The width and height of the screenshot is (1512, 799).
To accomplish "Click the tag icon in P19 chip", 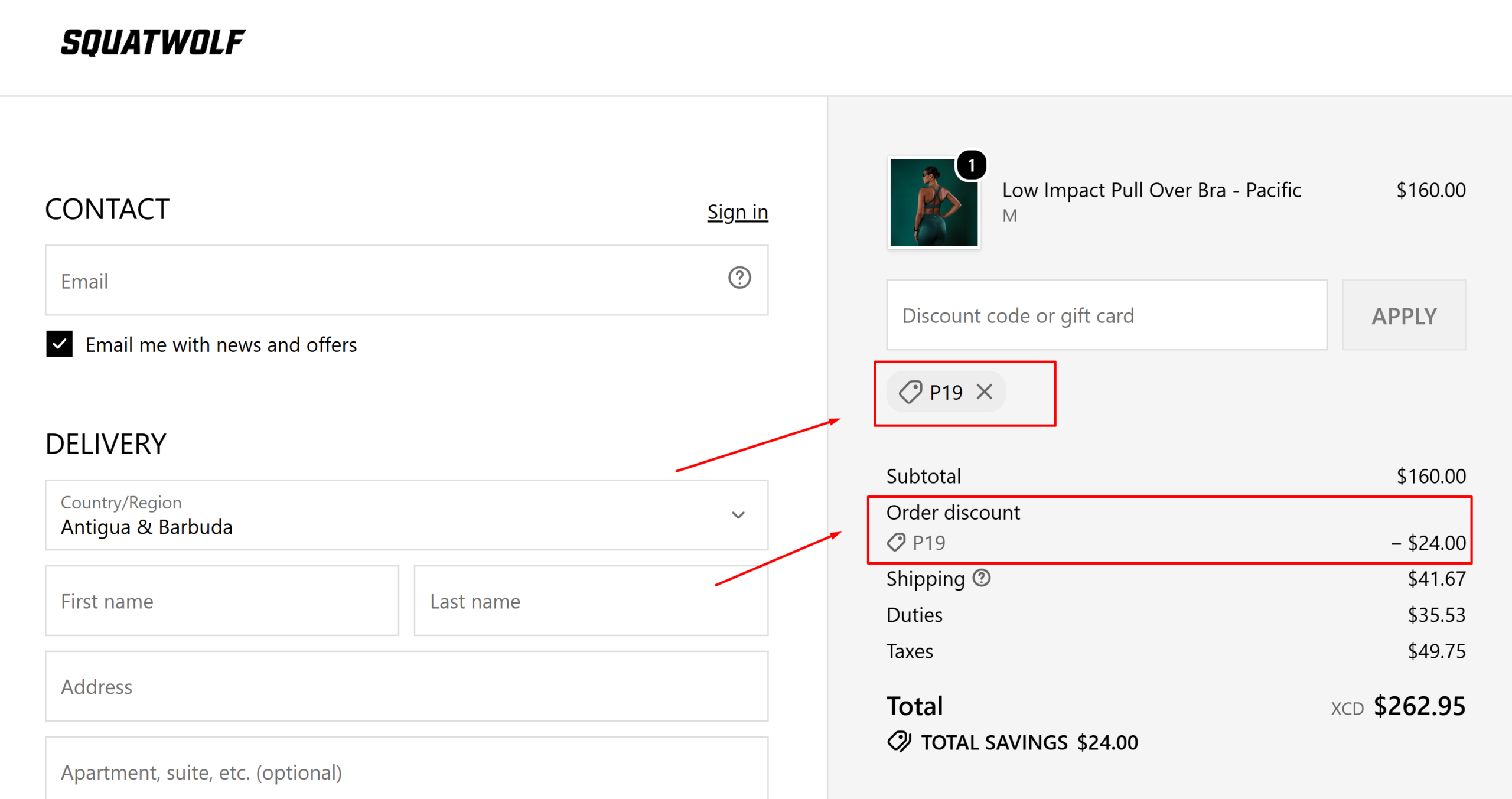I will (x=910, y=392).
